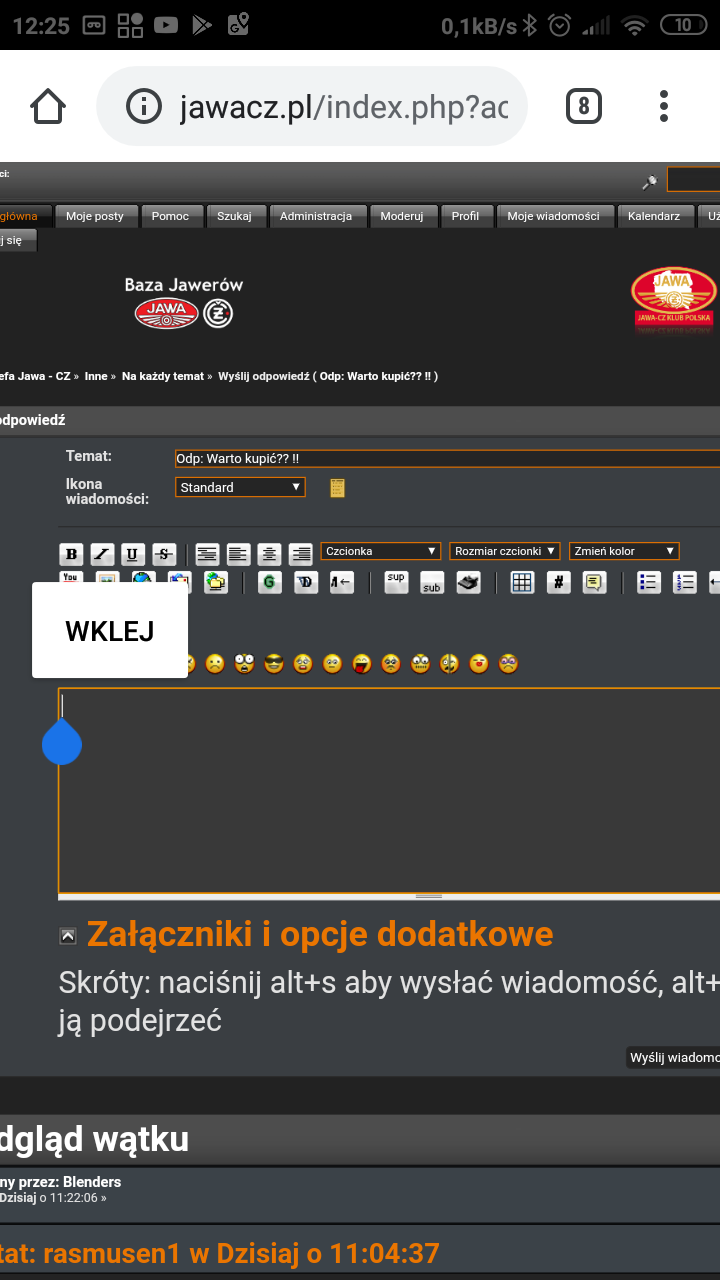
Task: Open Czcionka font face dropdown
Action: [x=381, y=551]
